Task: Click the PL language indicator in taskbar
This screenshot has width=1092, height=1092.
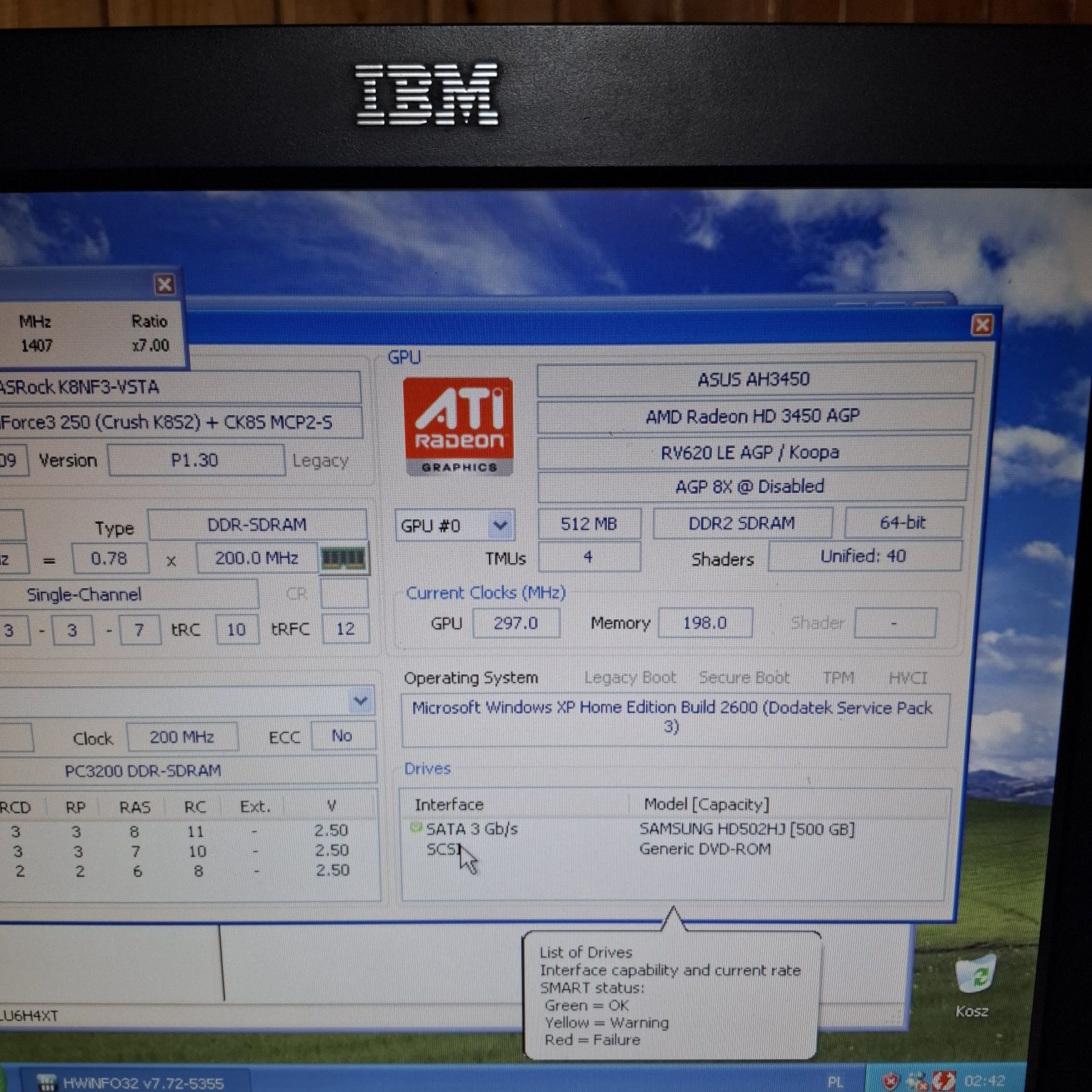Action: (x=835, y=1082)
